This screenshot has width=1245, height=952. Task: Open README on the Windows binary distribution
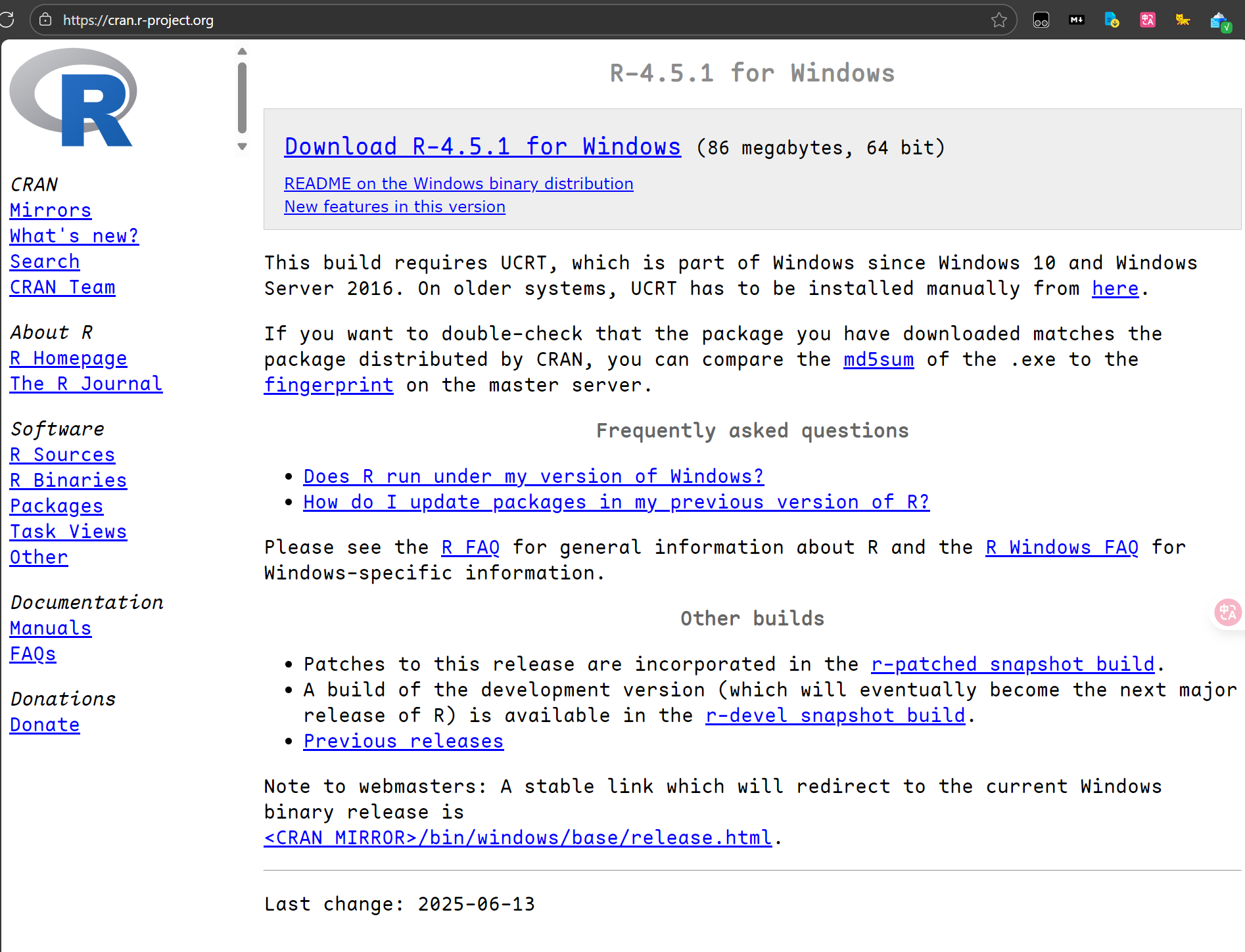click(459, 183)
